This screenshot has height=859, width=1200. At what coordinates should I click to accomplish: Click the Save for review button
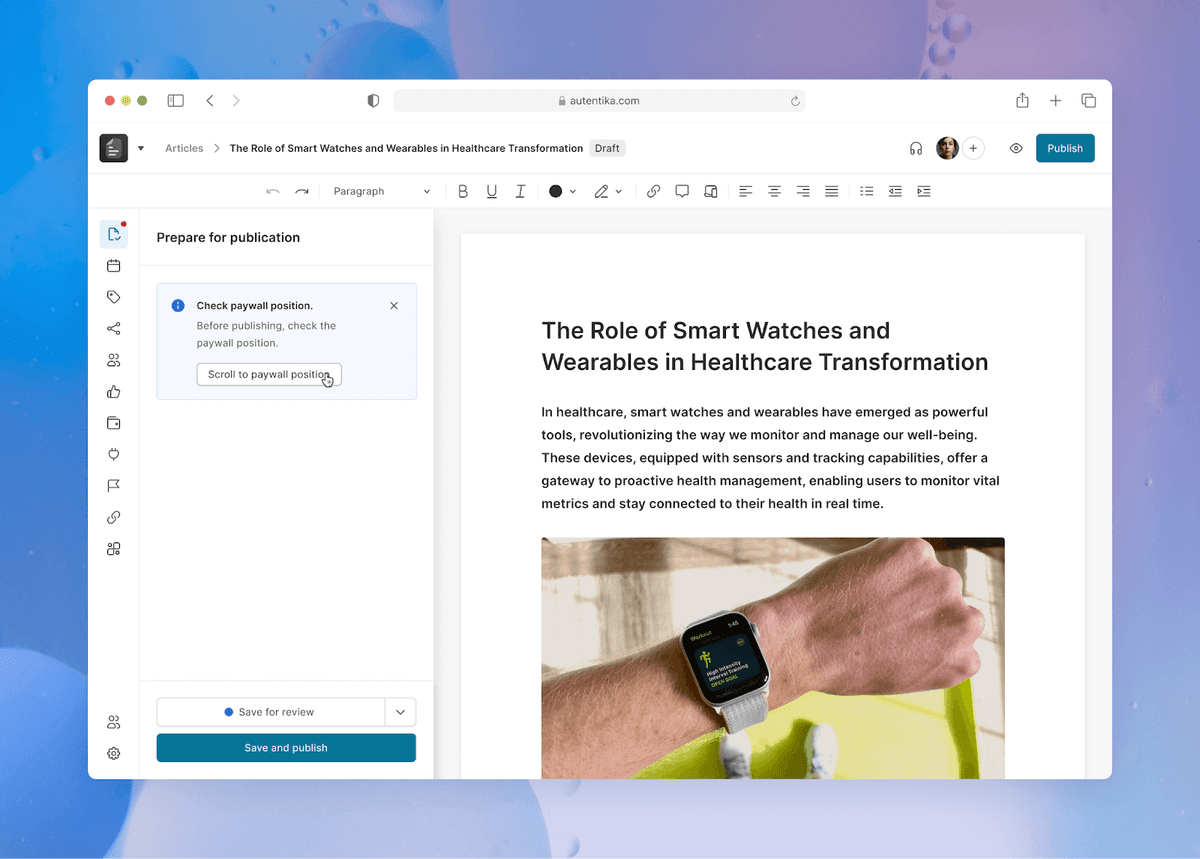click(271, 712)
